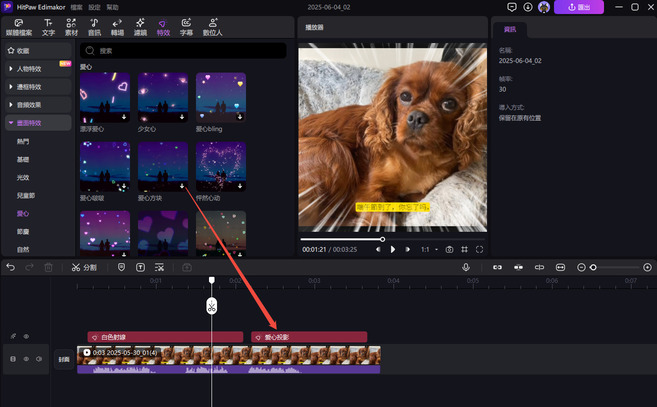Open the 媒體檔案 media files tab

click(x=19, y=27)
